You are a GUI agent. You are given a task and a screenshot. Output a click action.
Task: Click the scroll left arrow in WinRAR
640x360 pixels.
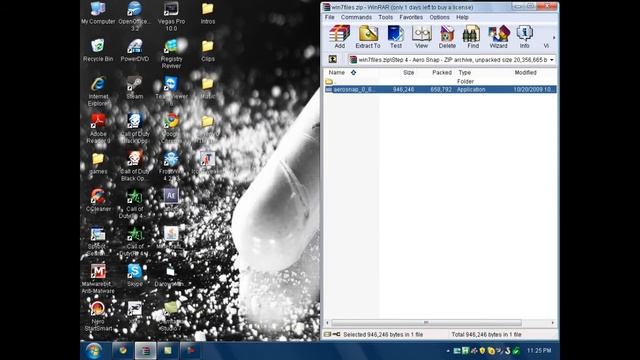[x=327, y=322]
